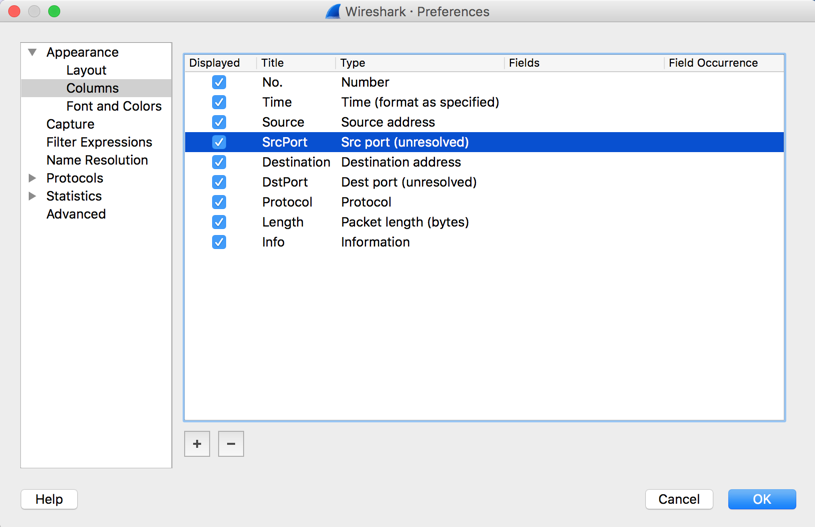Uncheck the Displayed checkbox for No. column
The height and width of the screenshot is (527, 815).
tap(219, 82)
